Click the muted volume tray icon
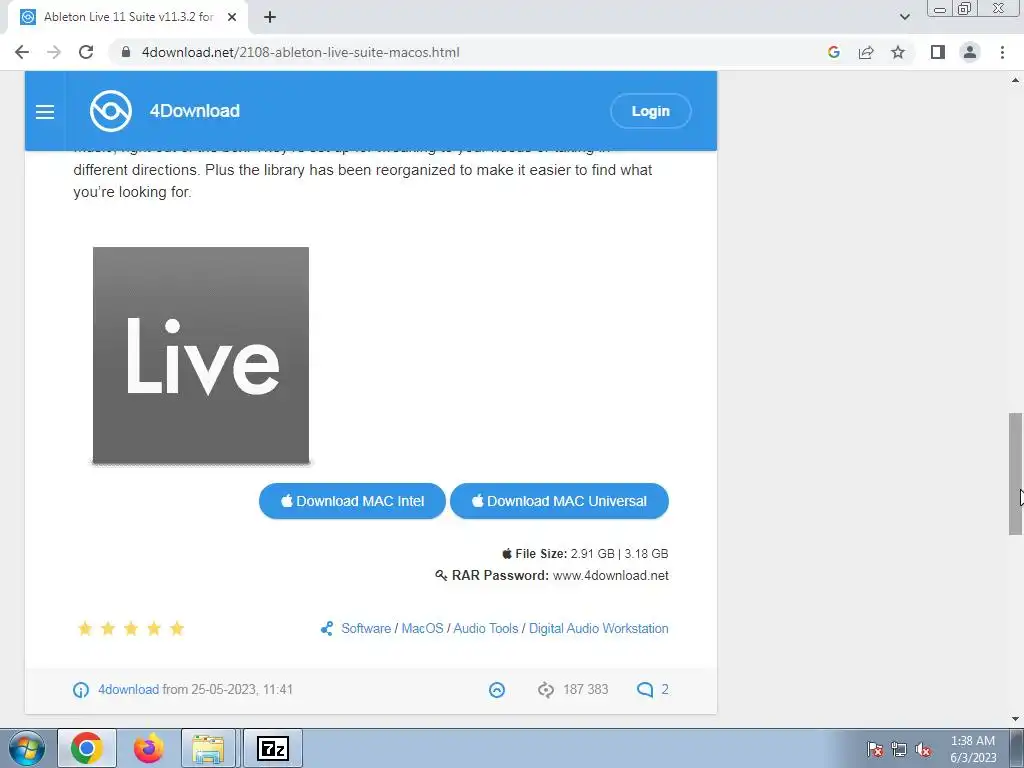This screenshot has width=1024, height=768. 923,749
